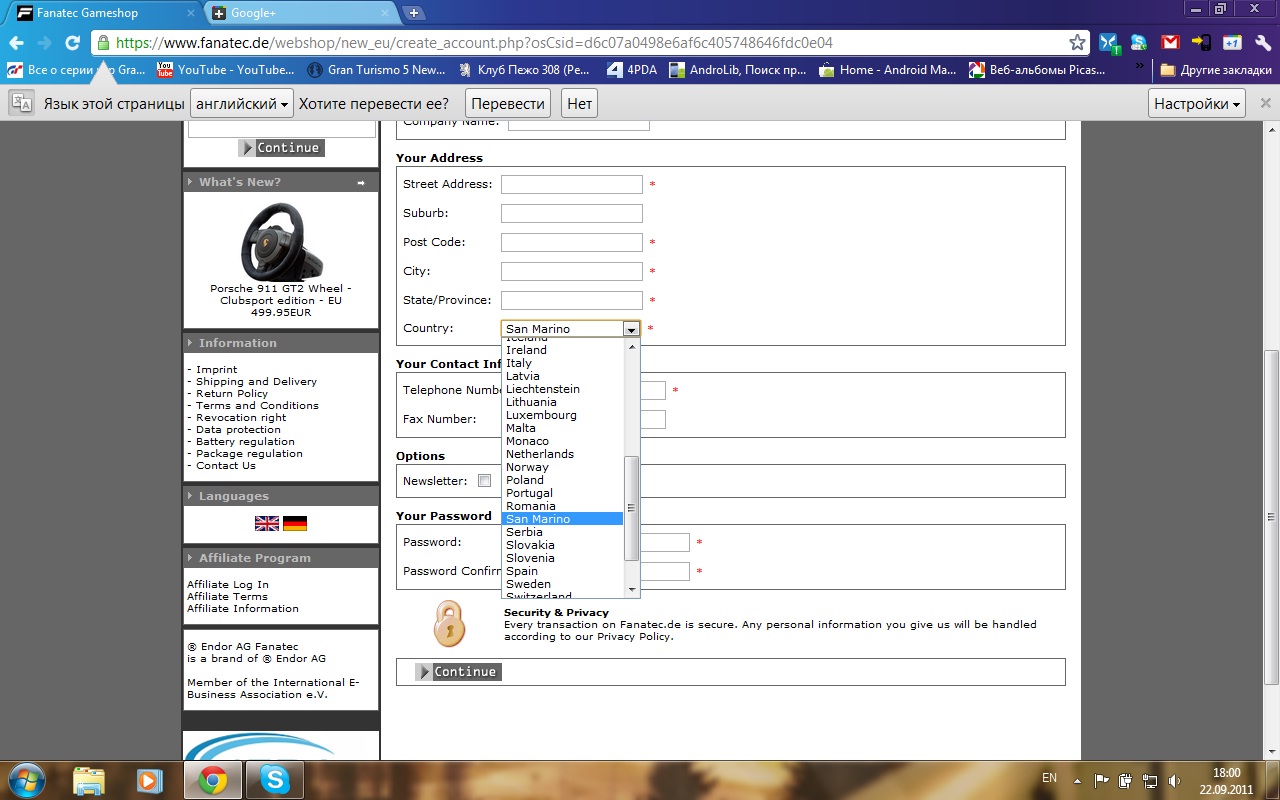
Task: Choose Latvia from the country list
Action: pos(562,376)
